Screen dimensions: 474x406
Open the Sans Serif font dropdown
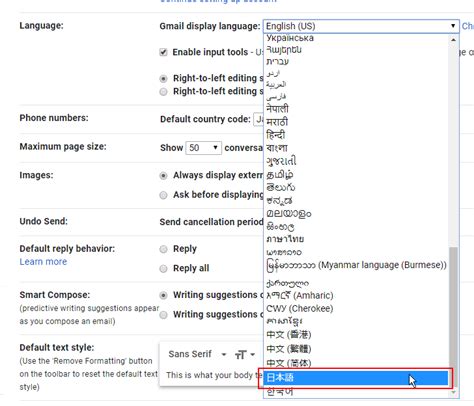197,354
